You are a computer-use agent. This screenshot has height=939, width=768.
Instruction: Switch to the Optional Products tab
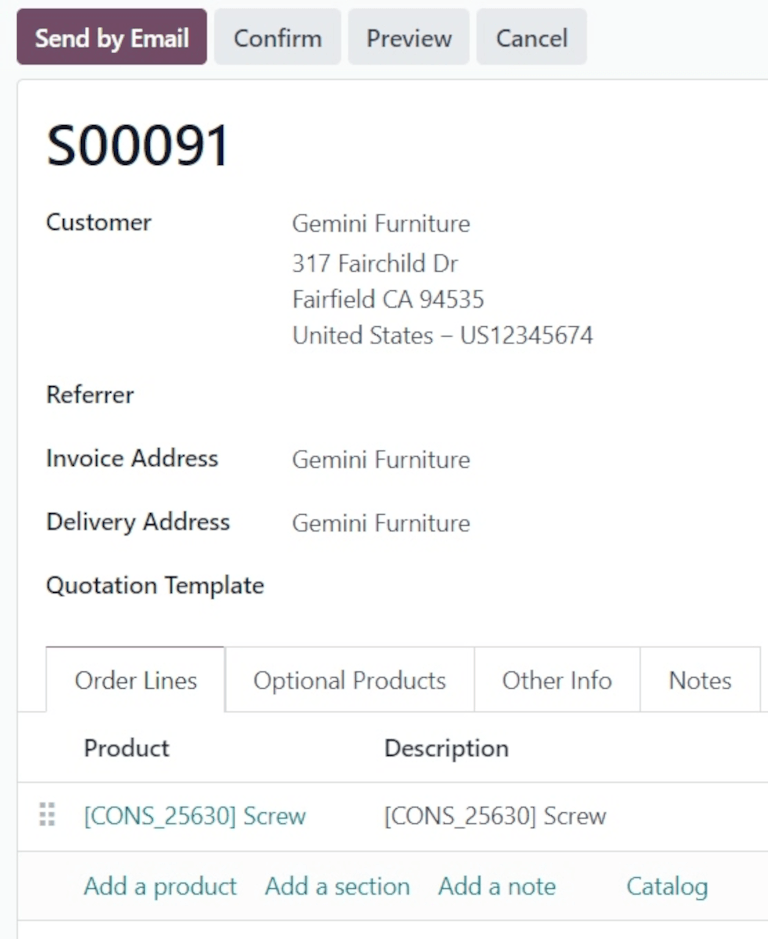[349, 680]
